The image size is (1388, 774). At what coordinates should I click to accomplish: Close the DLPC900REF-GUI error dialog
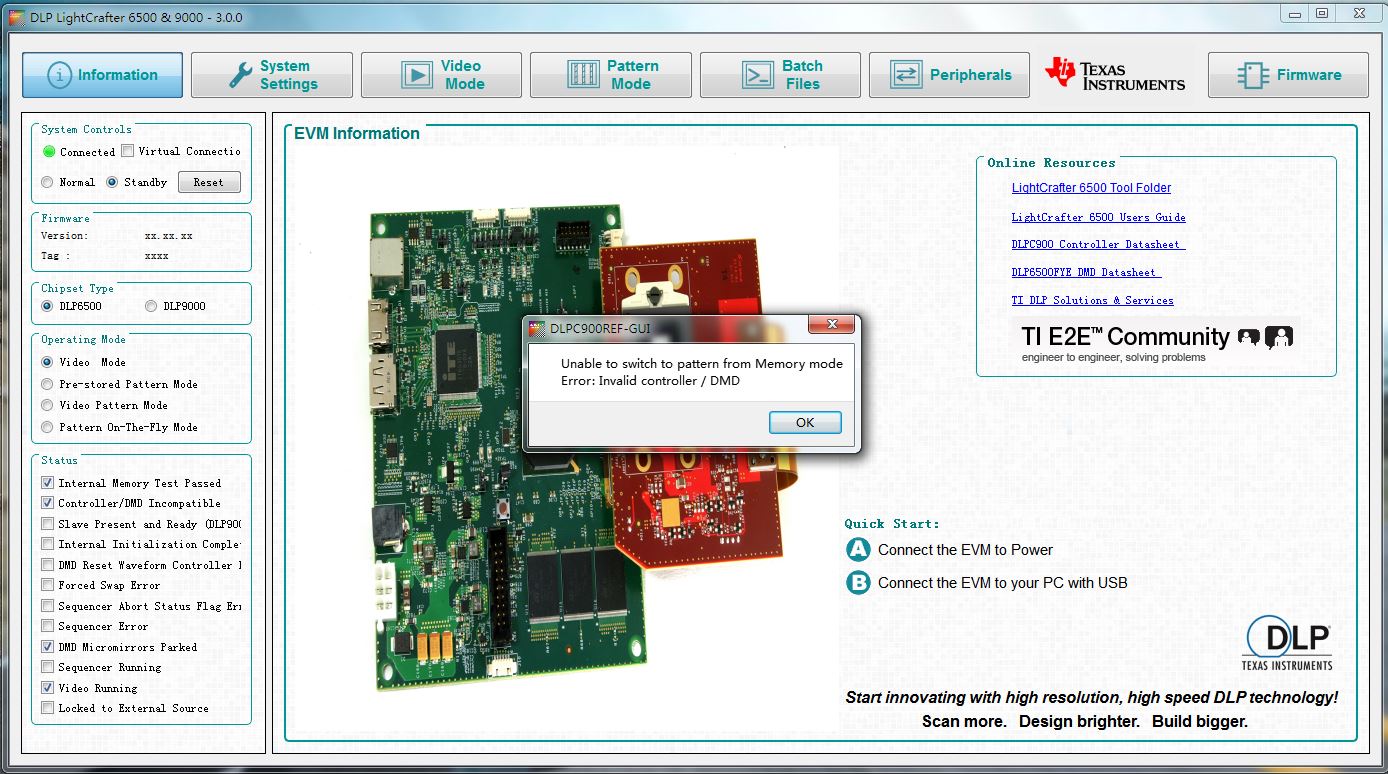(x=832, y=326)
